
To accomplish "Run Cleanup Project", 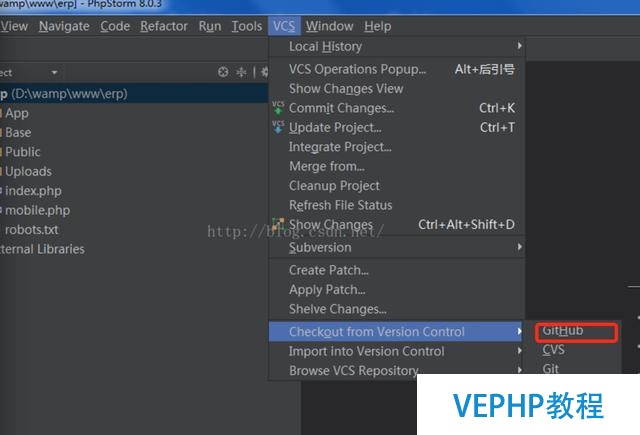I will click(396, 186).
